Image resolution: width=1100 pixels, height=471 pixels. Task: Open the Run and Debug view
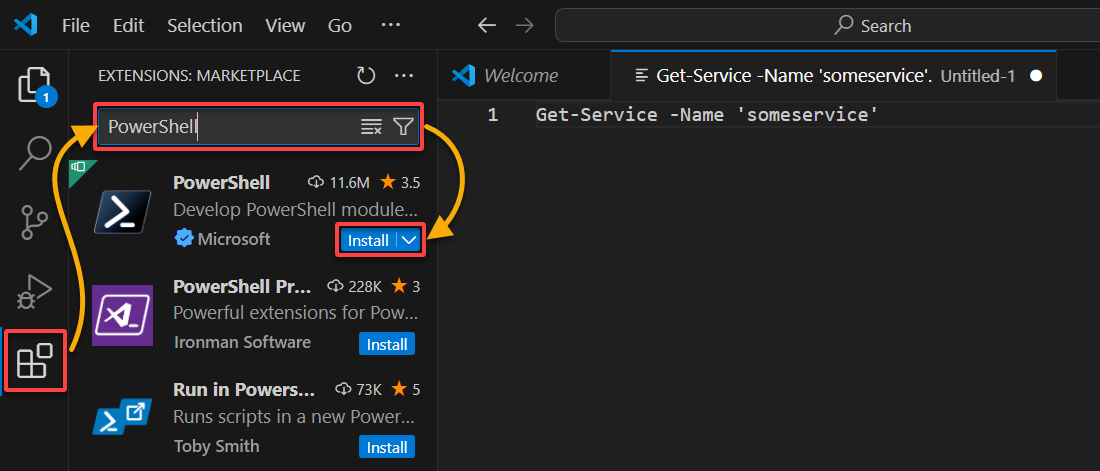tap(34, 291)
